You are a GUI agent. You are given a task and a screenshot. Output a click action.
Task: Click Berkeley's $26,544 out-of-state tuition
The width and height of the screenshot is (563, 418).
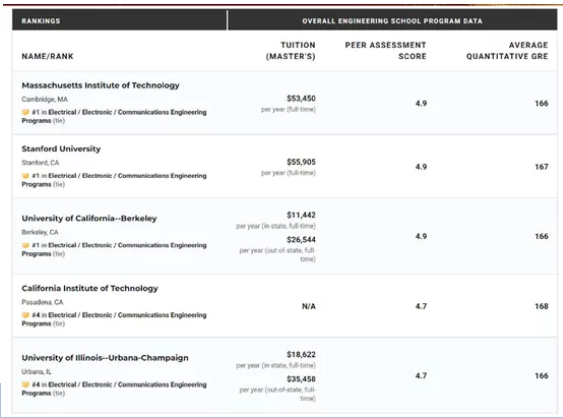301,240
